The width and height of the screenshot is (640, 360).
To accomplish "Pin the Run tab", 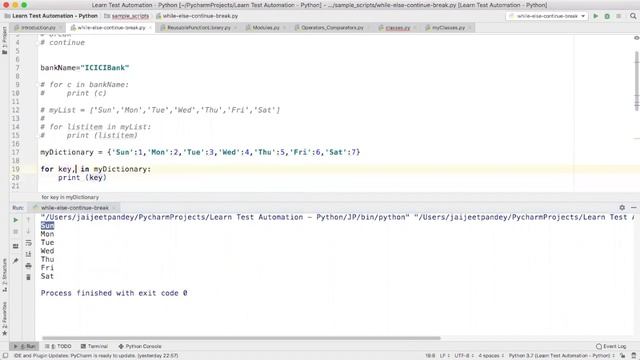I will (x=16, y=261).
